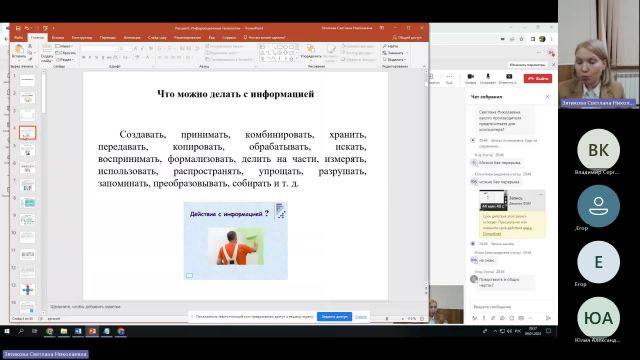The width and height of the screenshot is (640, 360).
Task: Open the Заменить dropdown
Action: 395,53
